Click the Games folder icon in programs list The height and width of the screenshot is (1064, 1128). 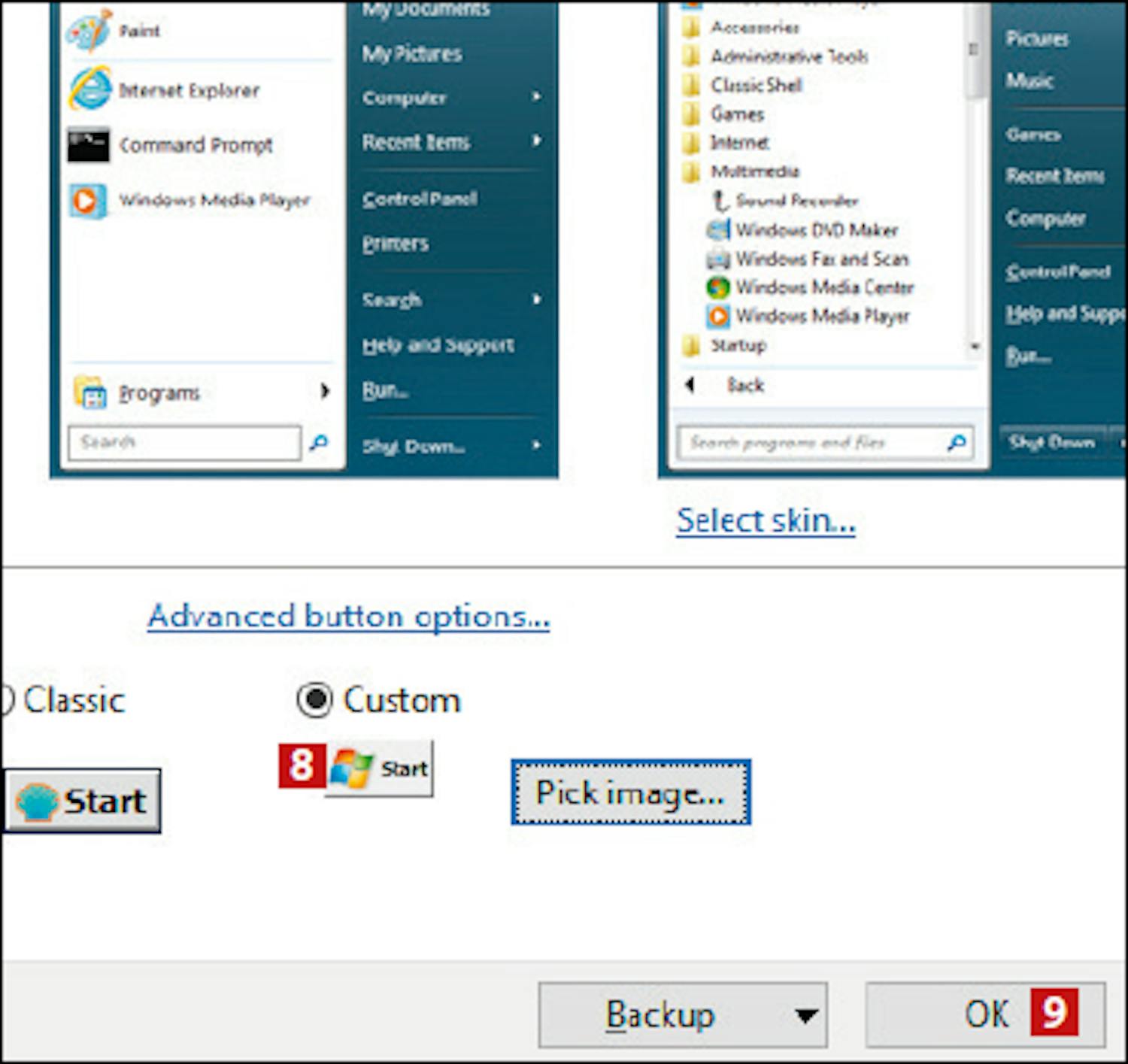tap(691, 114)
